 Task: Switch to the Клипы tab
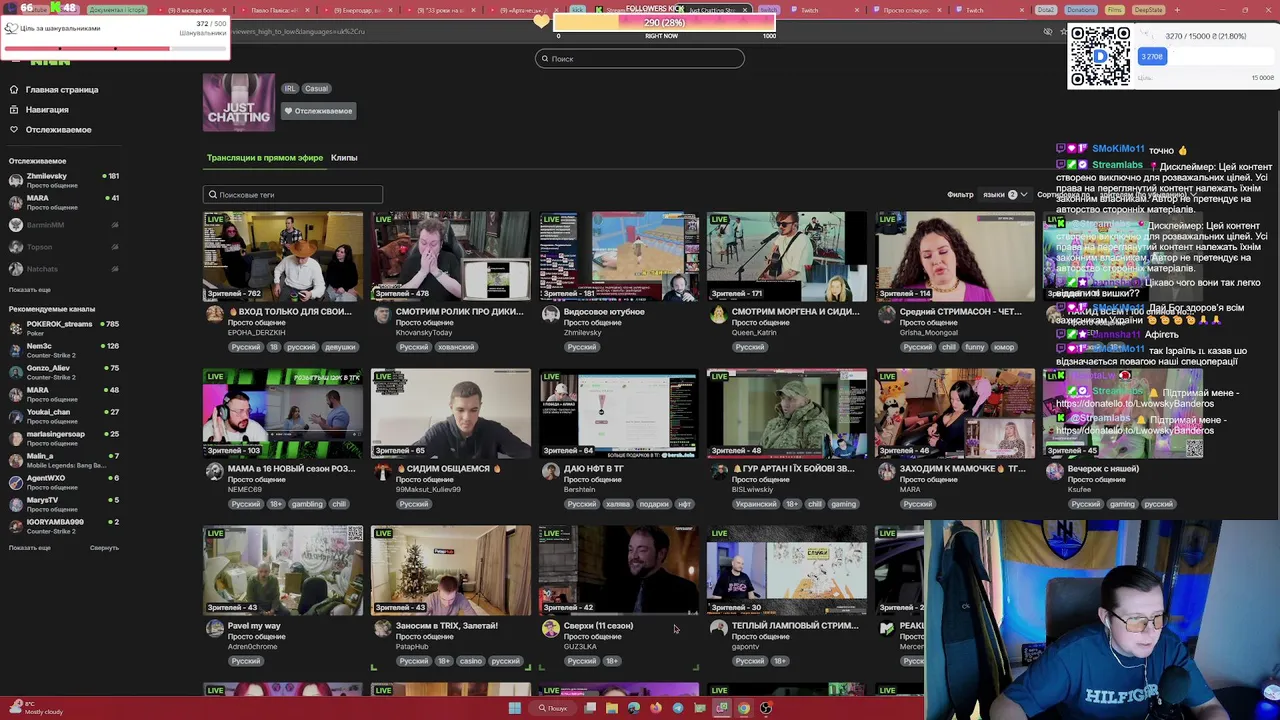pos(344,158)
